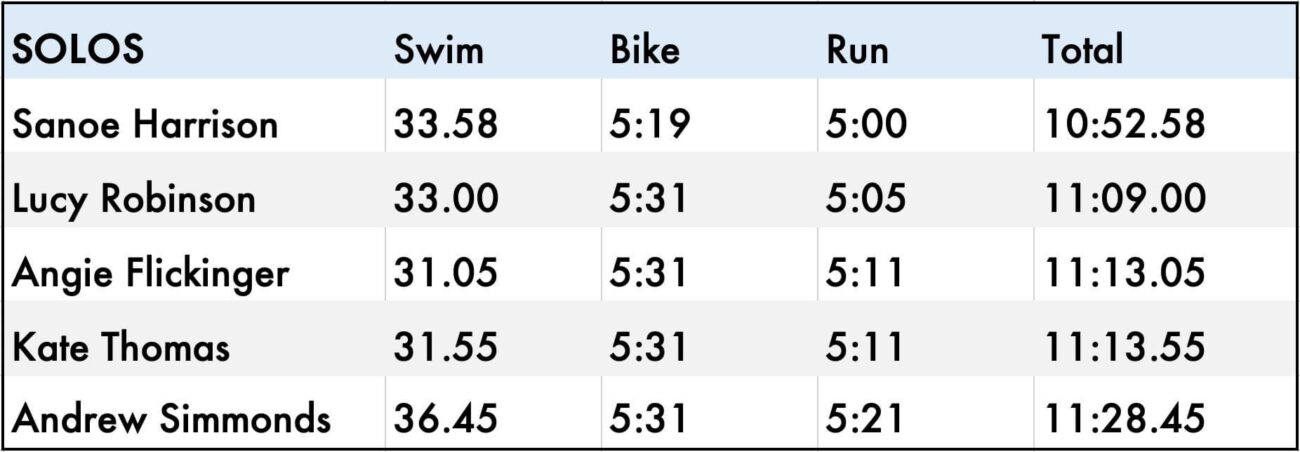
Task: Click total time 10:52.58
Action: click(x=1124, y=125)
